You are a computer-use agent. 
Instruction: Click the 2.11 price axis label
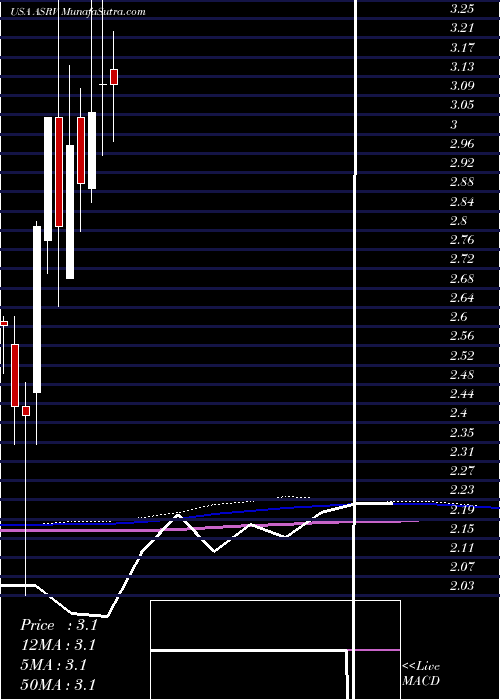(461, 548)
